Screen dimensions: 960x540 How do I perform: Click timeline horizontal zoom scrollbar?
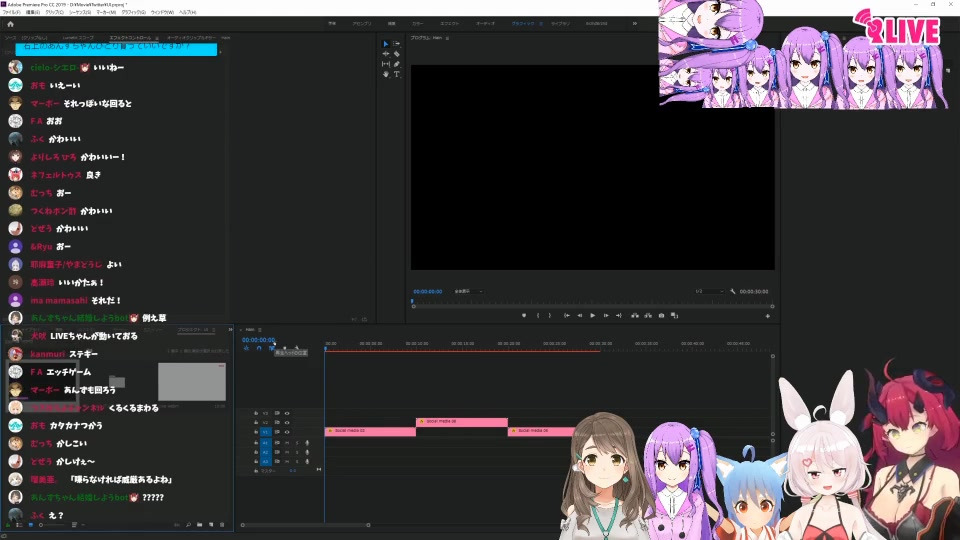click(306, 525)
